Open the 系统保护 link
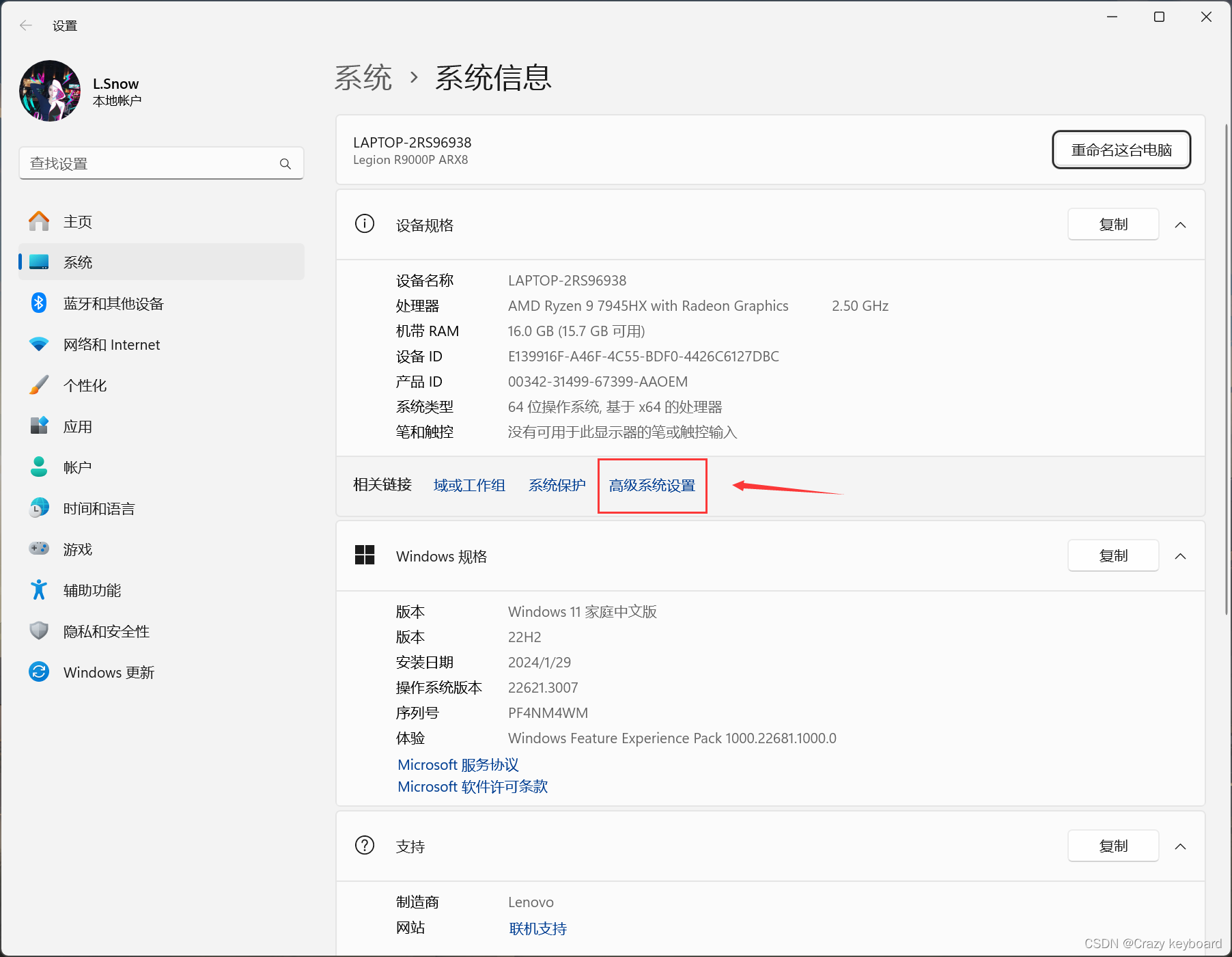 [557, 485]
